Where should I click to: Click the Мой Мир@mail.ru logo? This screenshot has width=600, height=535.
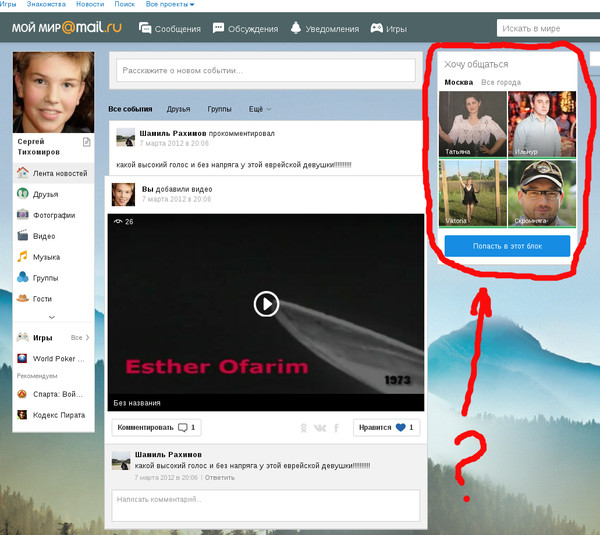pyautogui.click(x=67, y=28)
